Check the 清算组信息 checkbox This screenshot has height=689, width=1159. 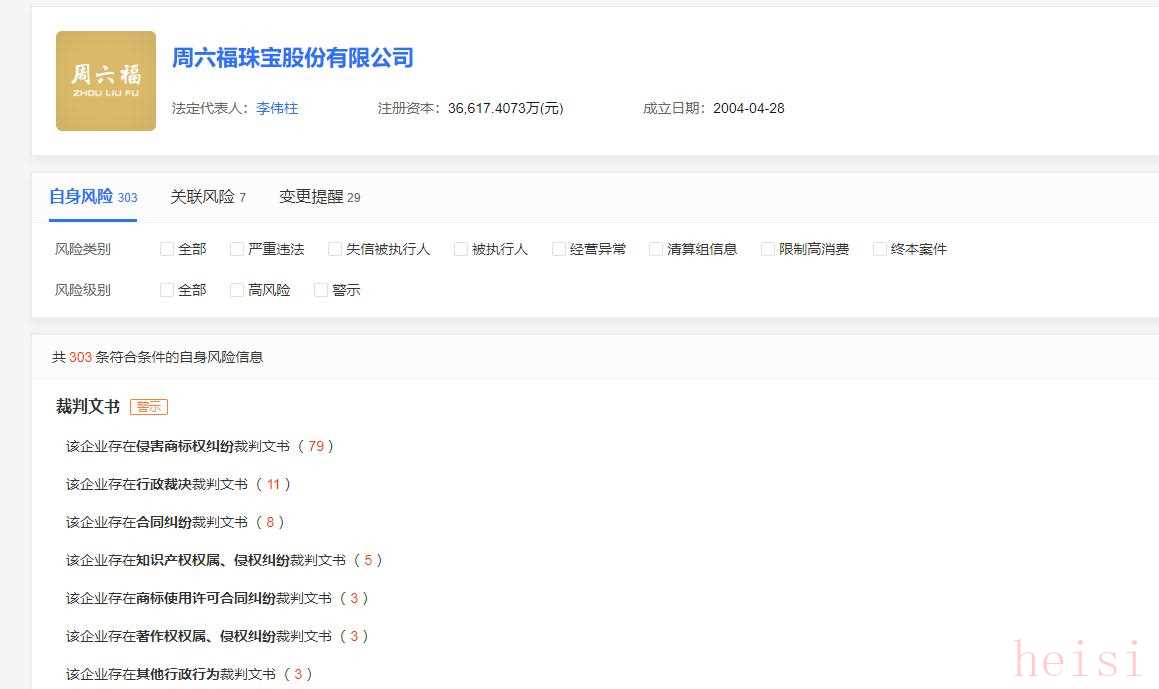tap(656, 249)
